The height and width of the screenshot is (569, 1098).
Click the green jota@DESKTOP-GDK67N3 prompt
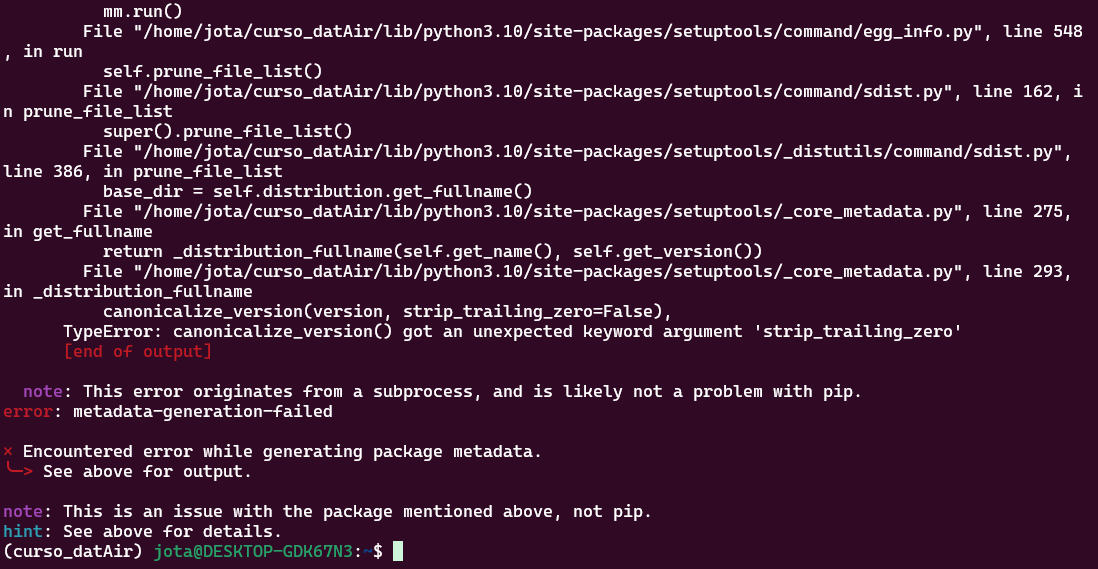253,552
